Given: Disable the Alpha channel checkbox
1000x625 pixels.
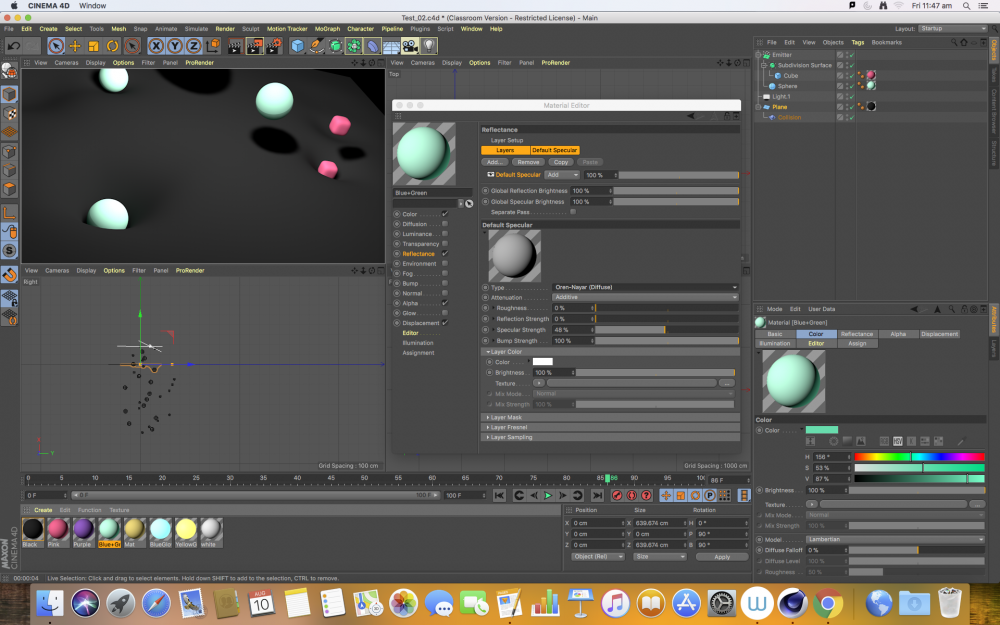Looking at the screenshot, I should (x=445, y=302).
